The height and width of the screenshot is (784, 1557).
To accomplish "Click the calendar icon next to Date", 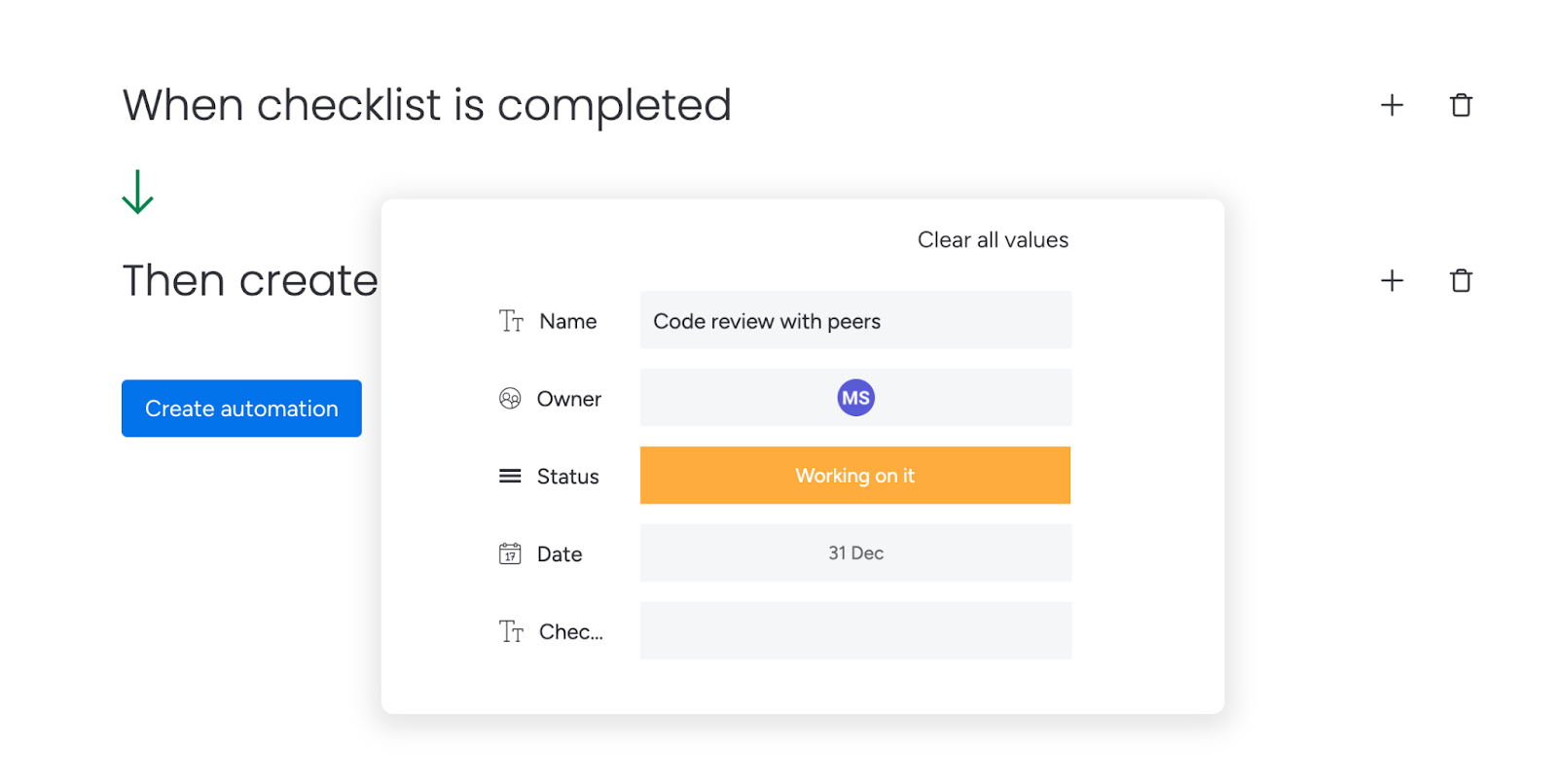I will (510, 553).
